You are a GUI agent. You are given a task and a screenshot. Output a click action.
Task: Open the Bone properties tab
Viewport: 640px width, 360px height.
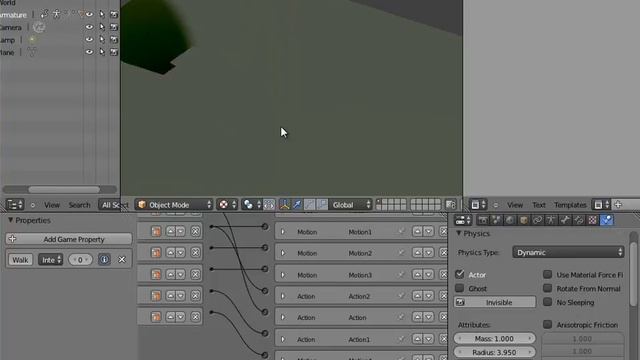565,220
